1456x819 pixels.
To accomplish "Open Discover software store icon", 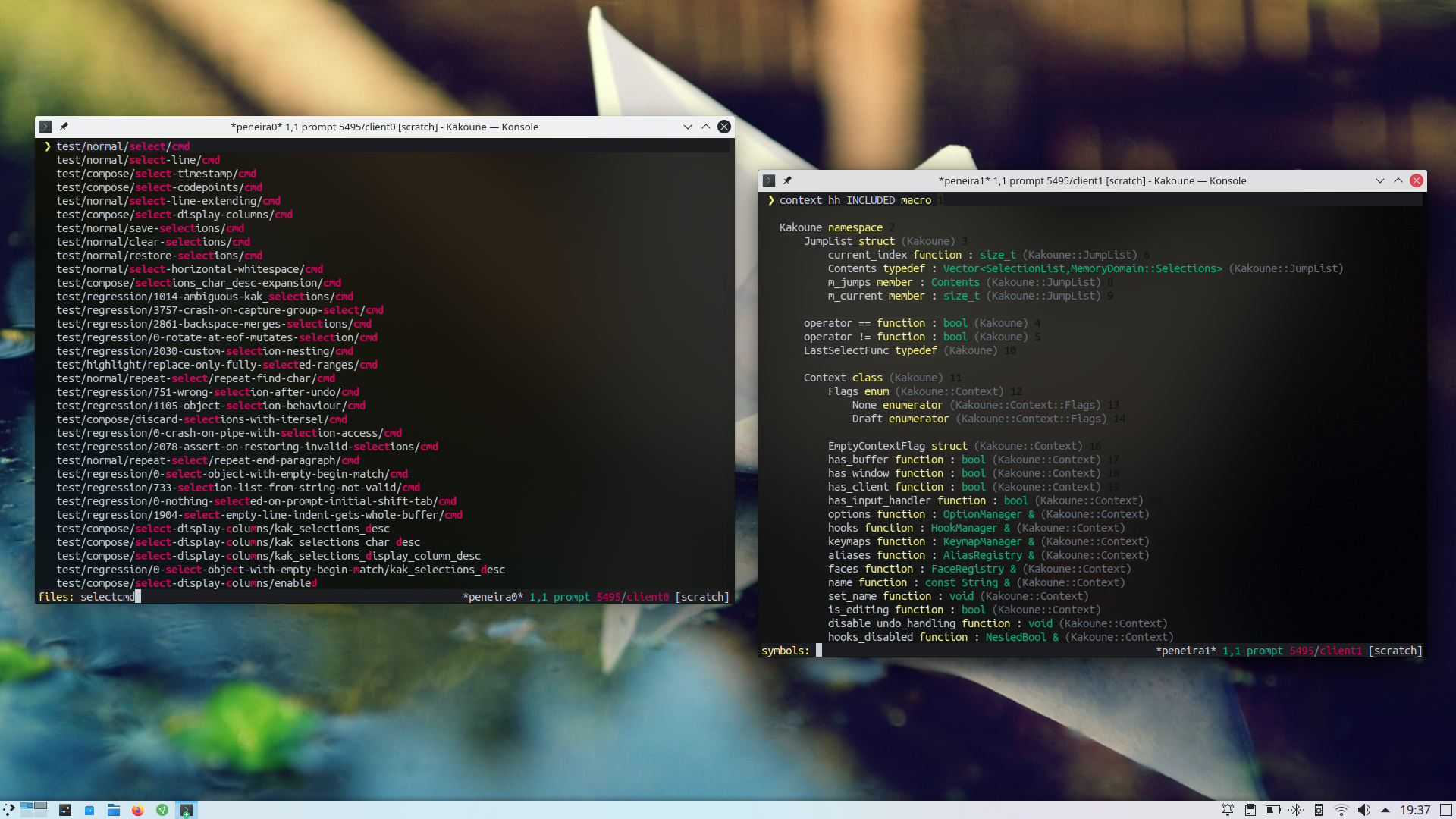I will coord(89,810).
